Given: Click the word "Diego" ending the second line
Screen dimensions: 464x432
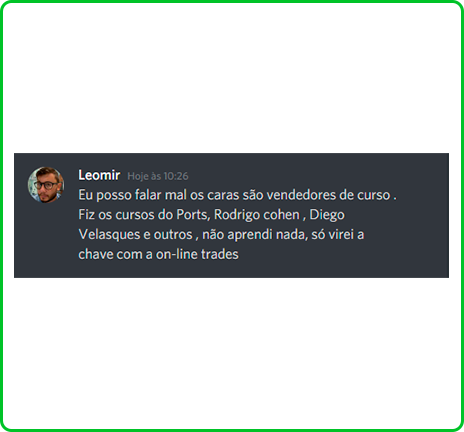Looking at the screenshot, I should click(x=327, y=215).
